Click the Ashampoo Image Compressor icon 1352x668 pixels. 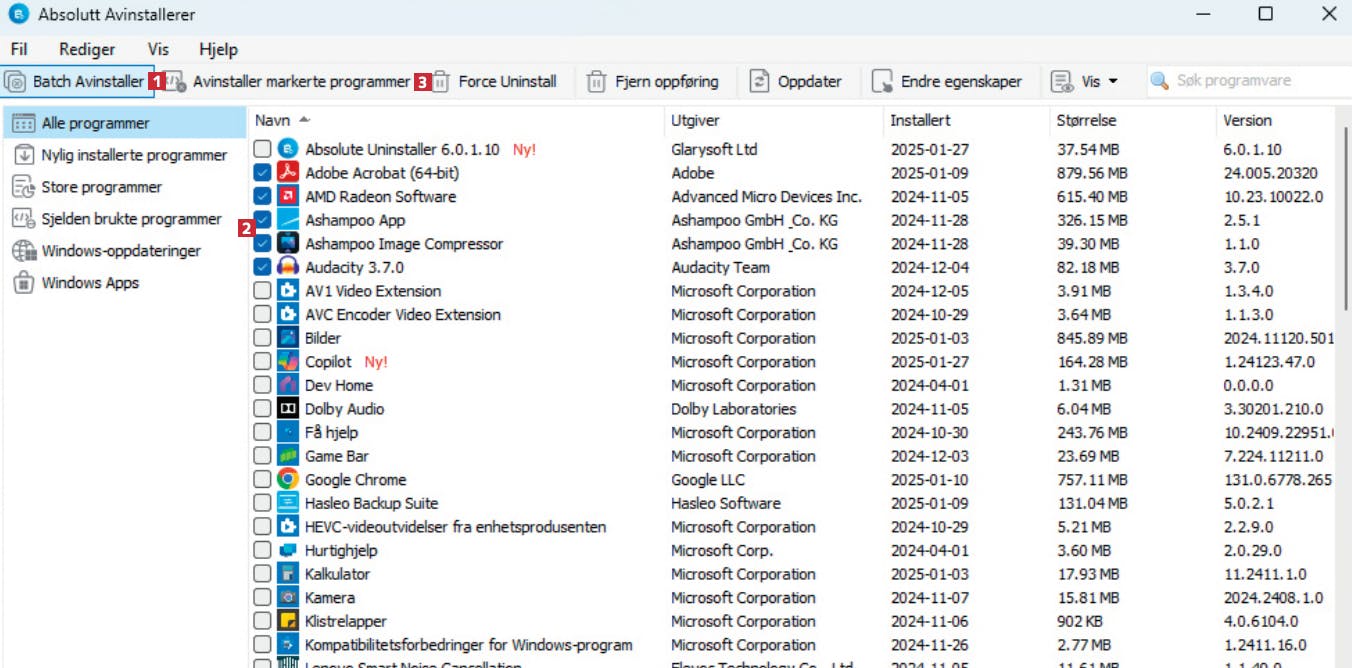click(x=288, y=243)
